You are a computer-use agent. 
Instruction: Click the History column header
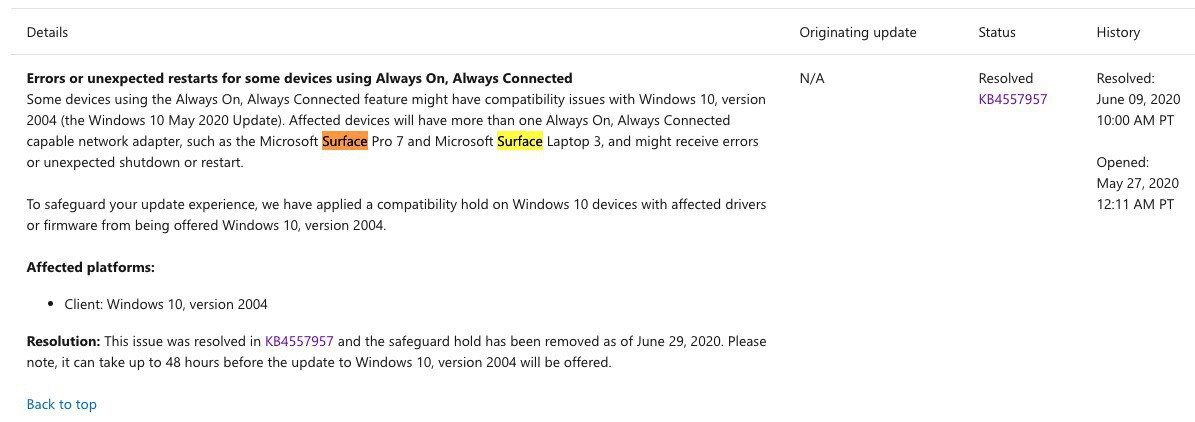pos(1117,32)
